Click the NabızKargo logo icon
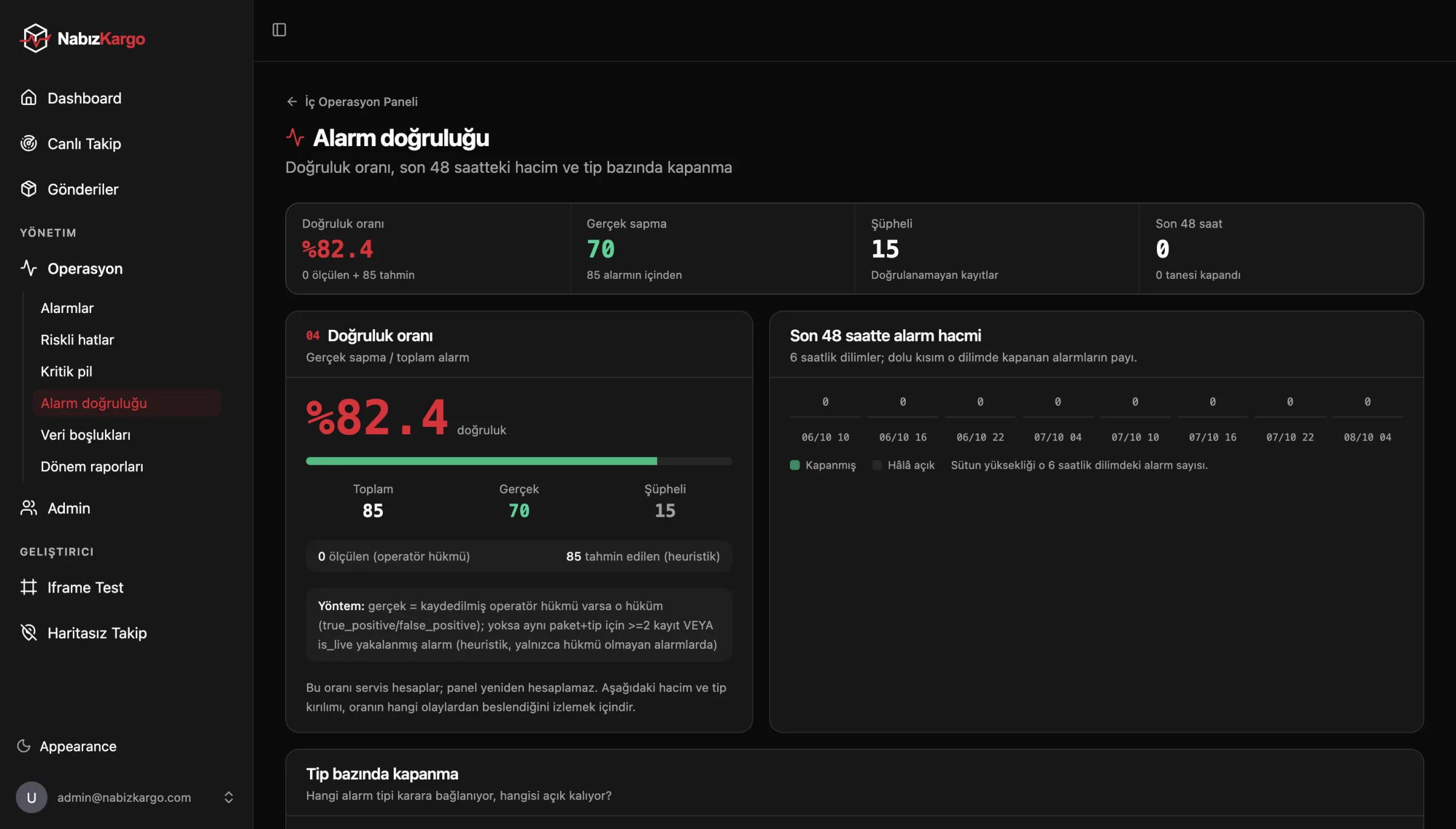 point(35,38)
